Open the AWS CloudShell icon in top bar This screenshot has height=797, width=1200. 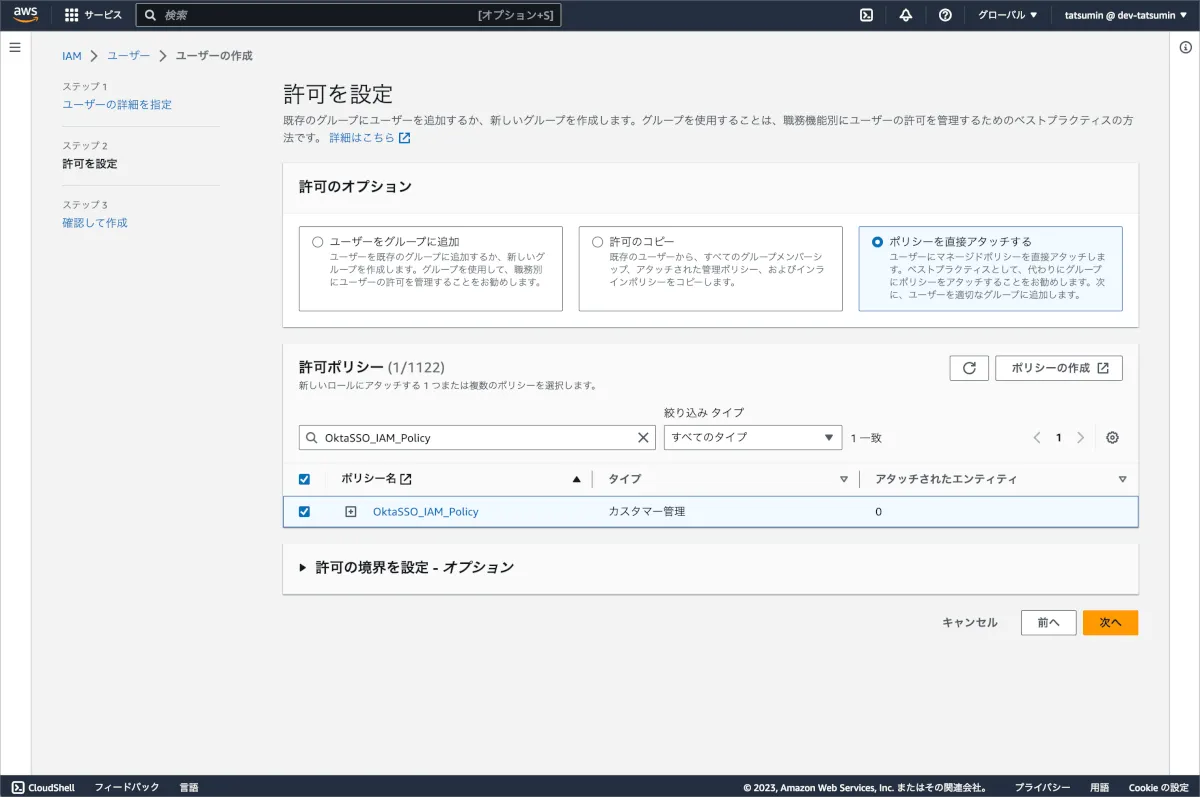point(867,15)
